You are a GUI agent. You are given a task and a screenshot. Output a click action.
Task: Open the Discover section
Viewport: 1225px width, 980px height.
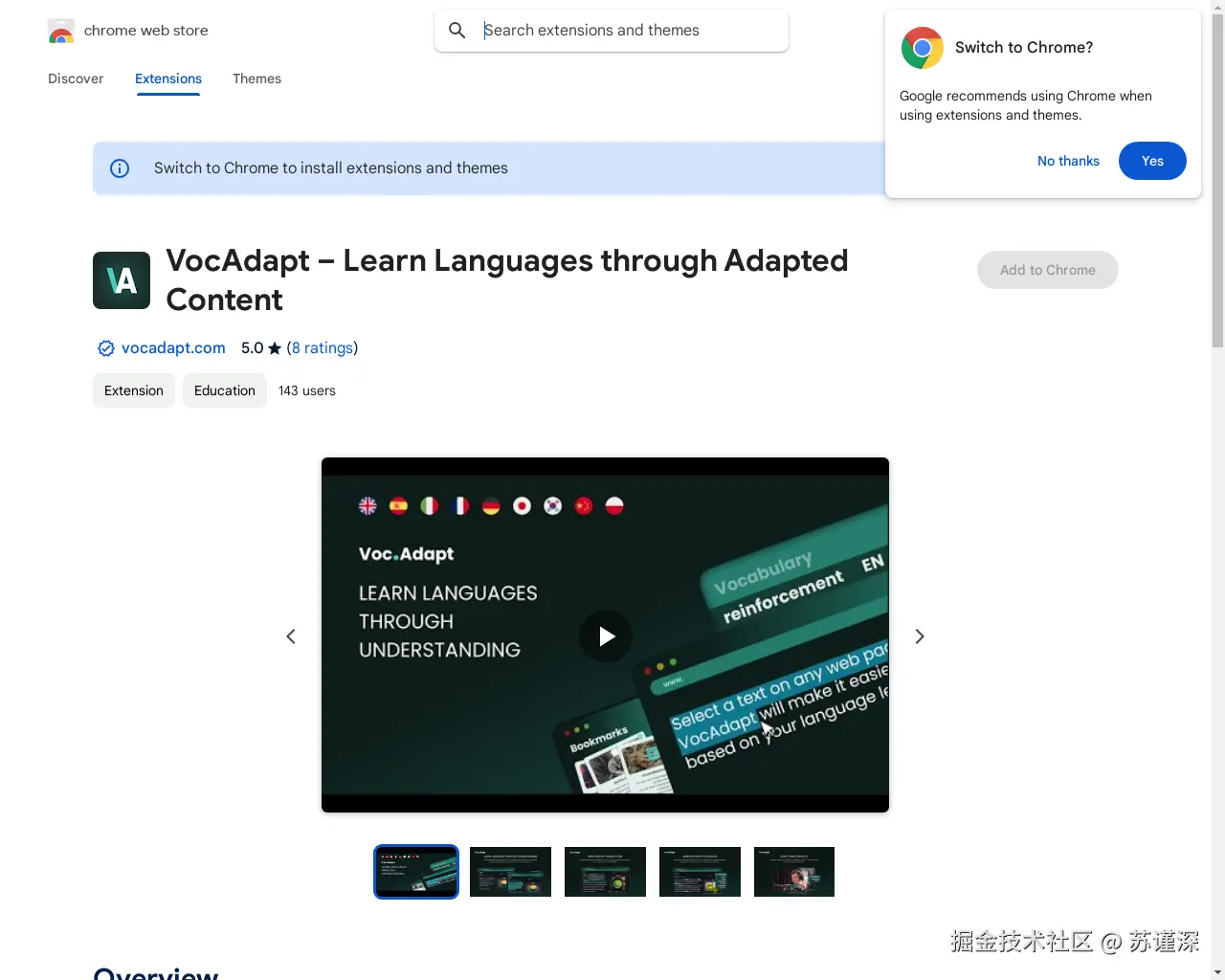click(76, 78)
